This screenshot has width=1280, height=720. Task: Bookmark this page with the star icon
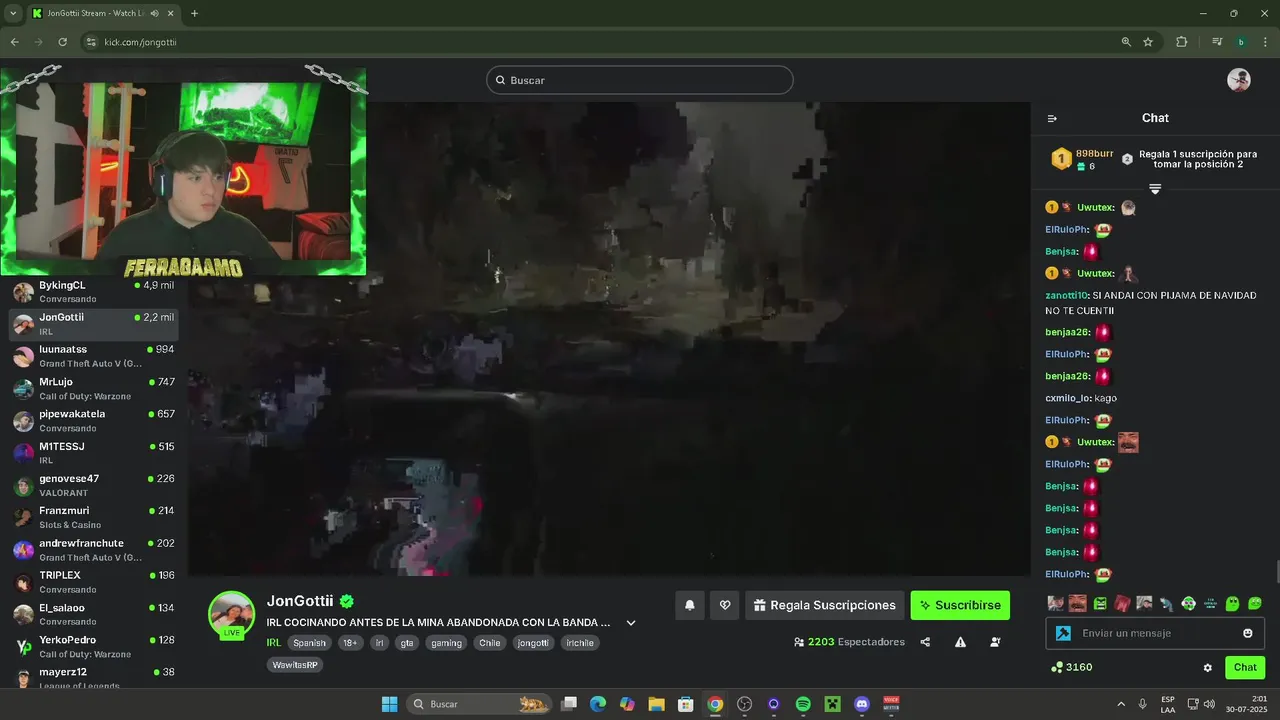pos(1148,42)
